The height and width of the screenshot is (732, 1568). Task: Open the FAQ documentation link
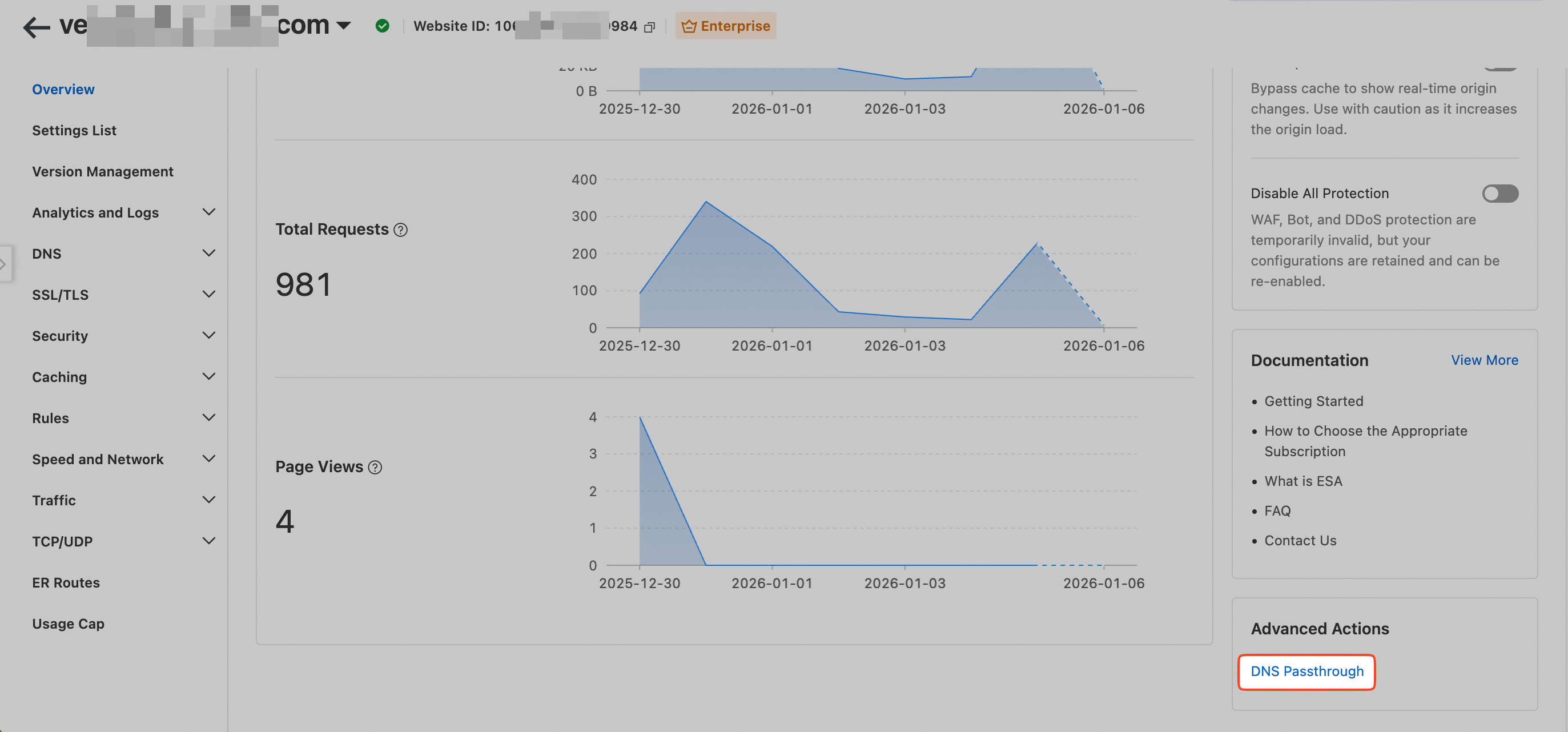tap(1277, 510)
